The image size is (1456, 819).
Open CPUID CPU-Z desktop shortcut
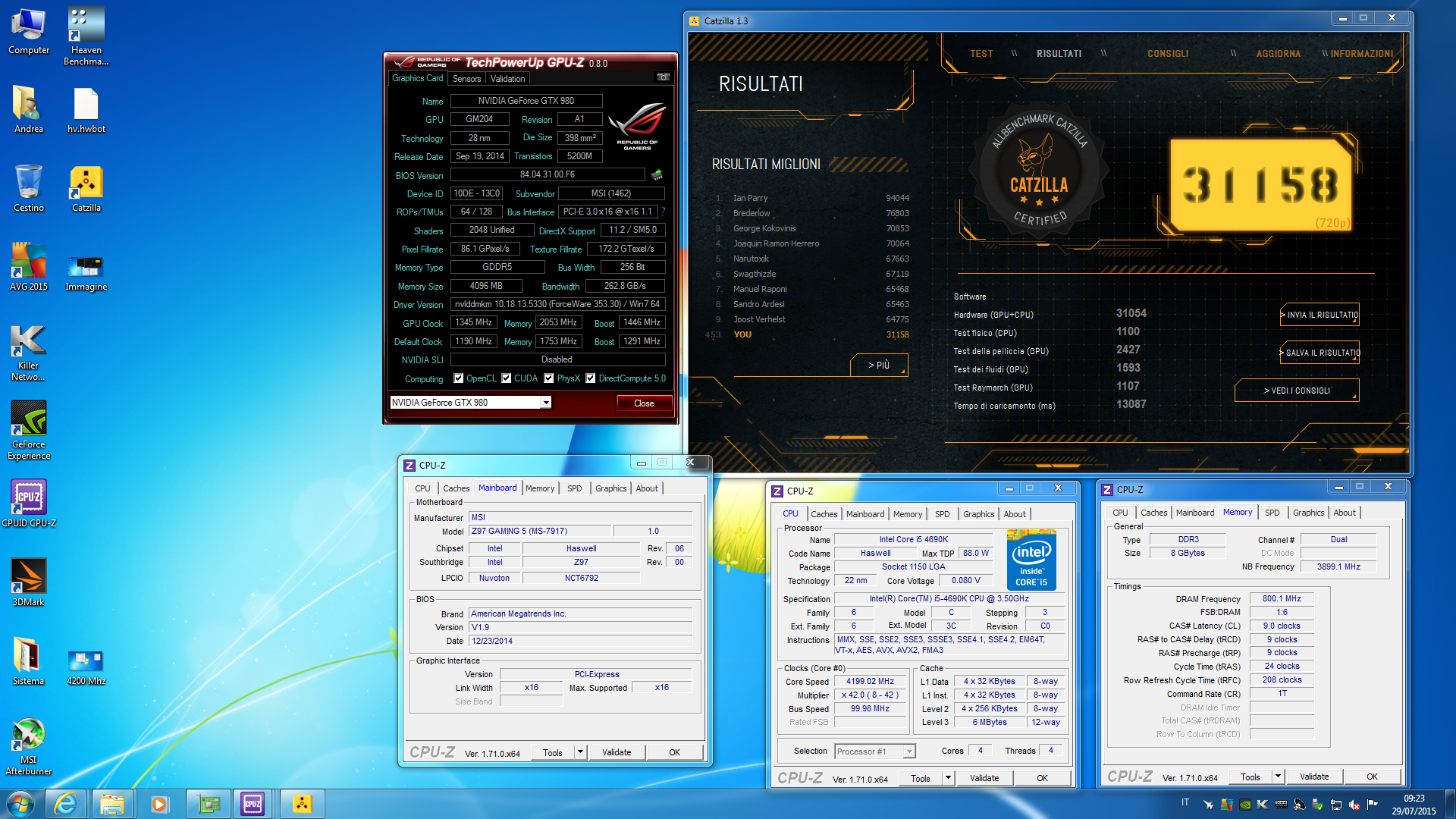[x=29, y=503]
